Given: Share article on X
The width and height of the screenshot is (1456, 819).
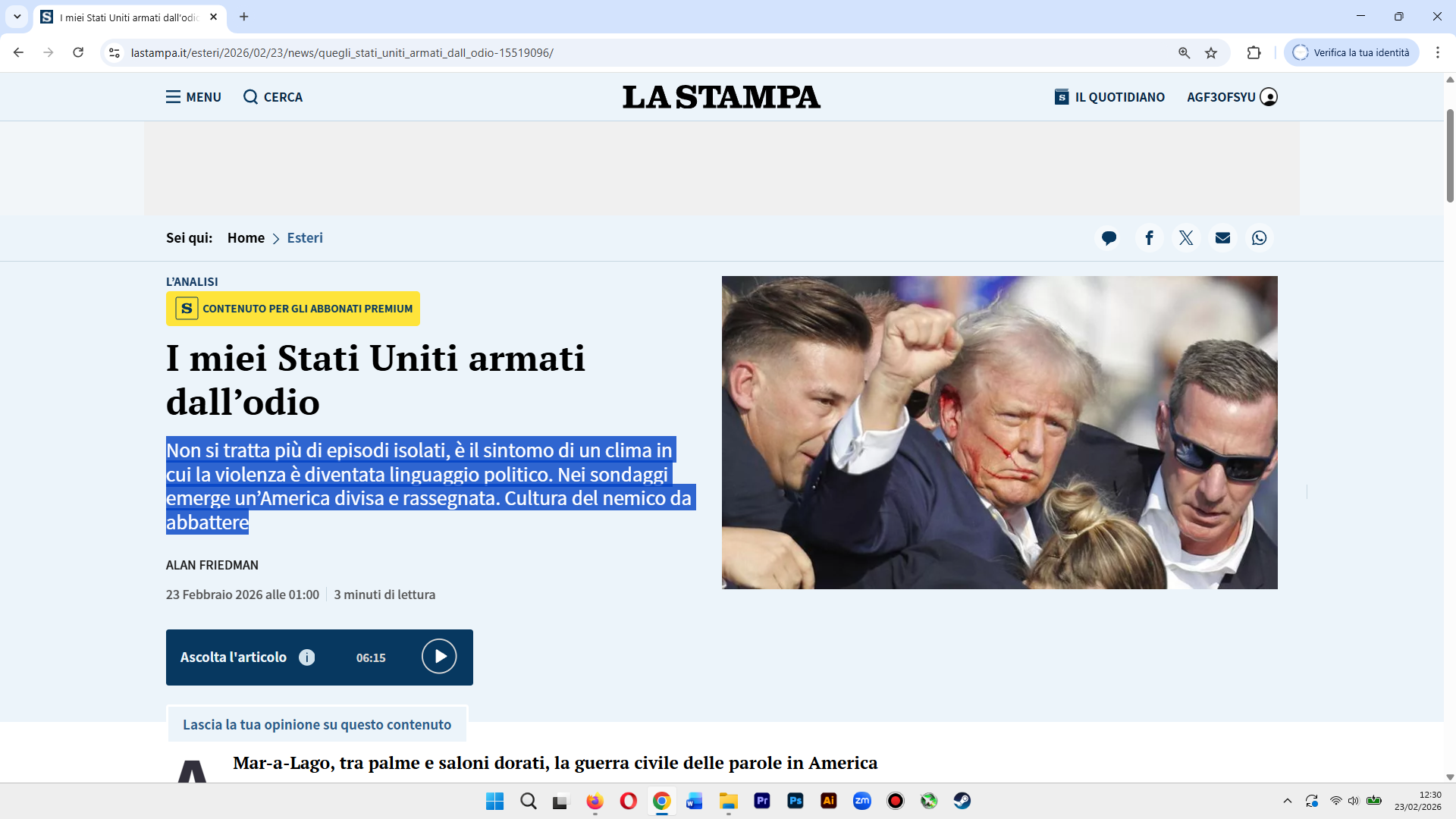Looking at the screenshot, I should click(1186, 238).
